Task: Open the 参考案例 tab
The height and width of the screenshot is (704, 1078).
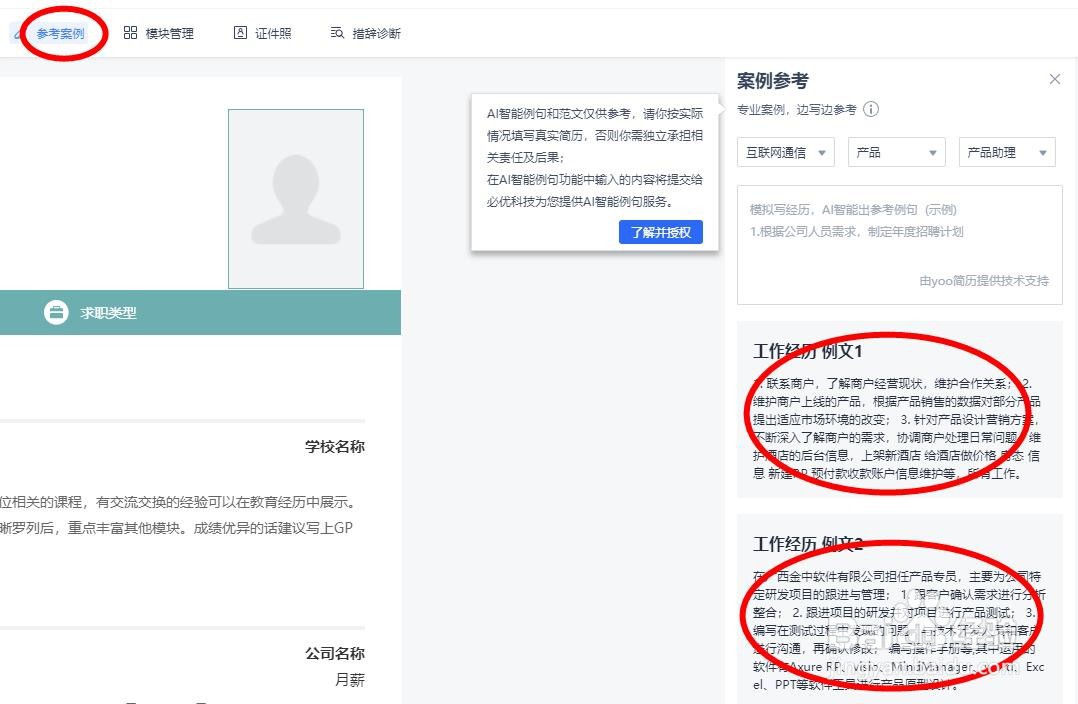Action: tap(60, 33)
